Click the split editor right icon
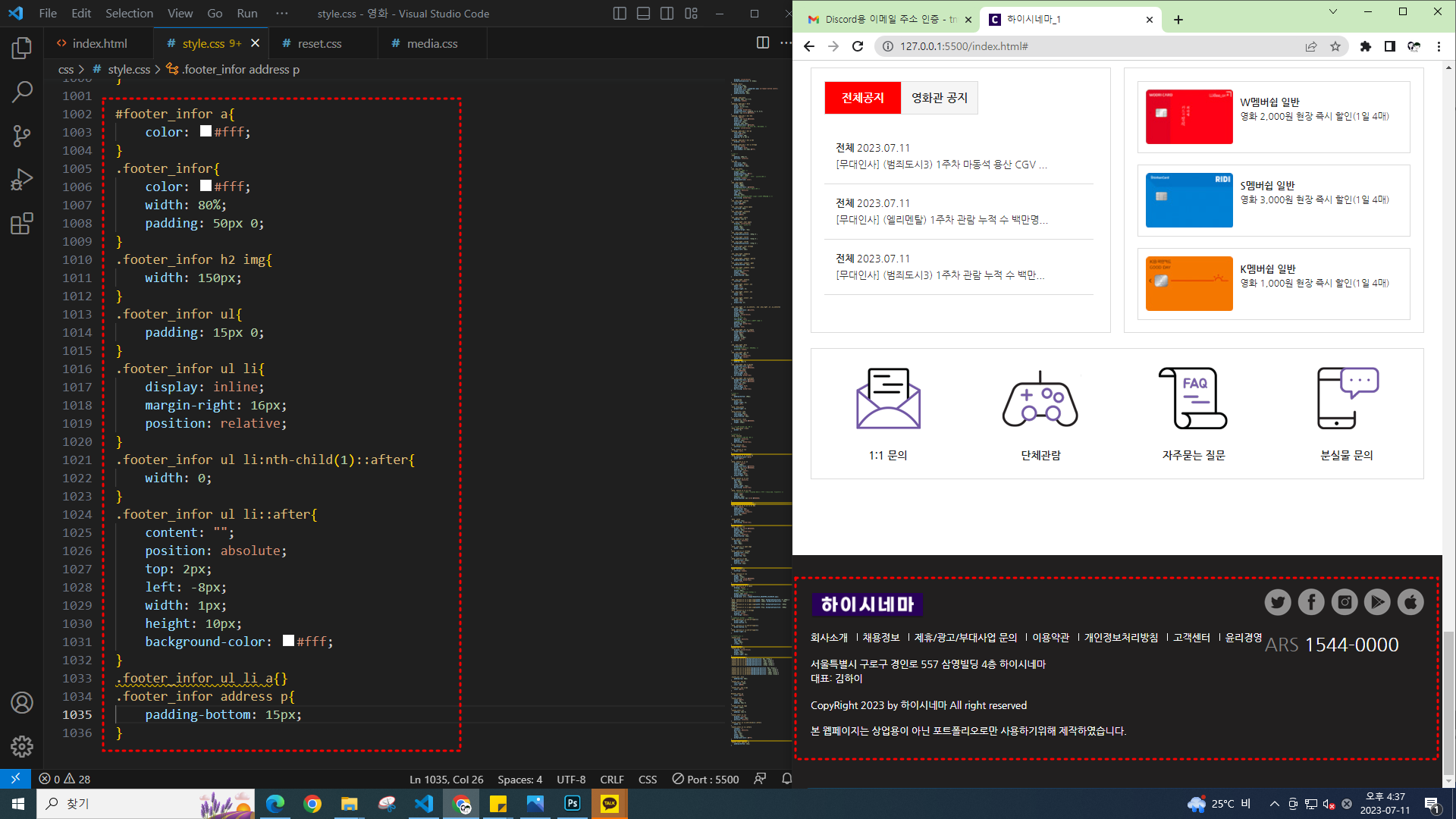Screen dimensions: 1456x819 [x=763, y=43]
